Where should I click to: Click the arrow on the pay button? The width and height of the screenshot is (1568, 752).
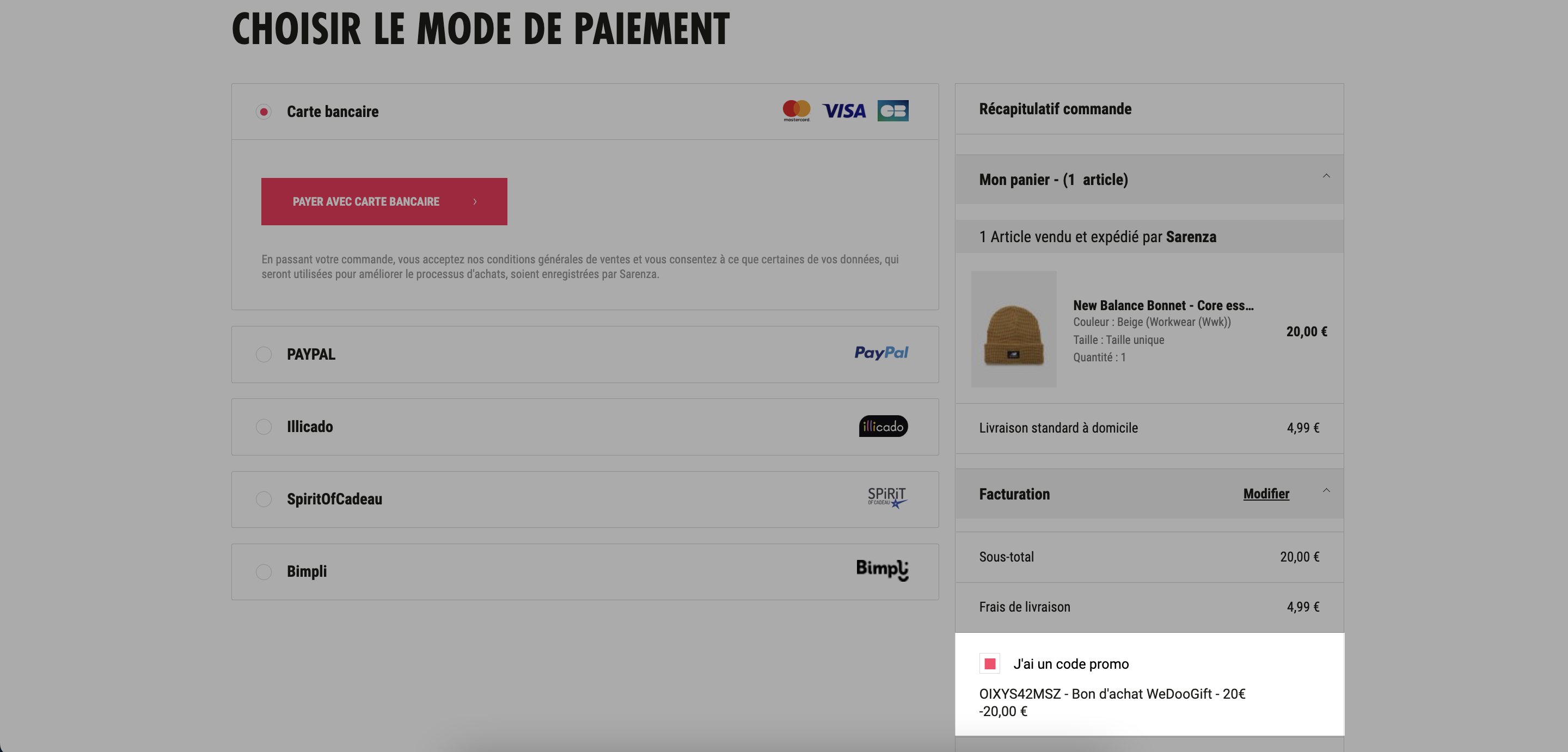475,201
